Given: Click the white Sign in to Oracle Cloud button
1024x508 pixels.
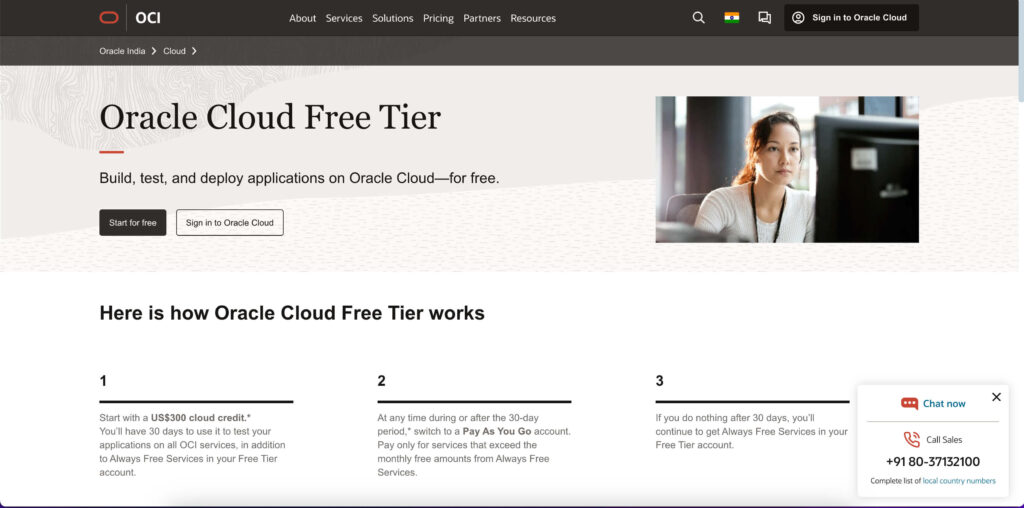Looking at the screenshot, I should point(230,223).
